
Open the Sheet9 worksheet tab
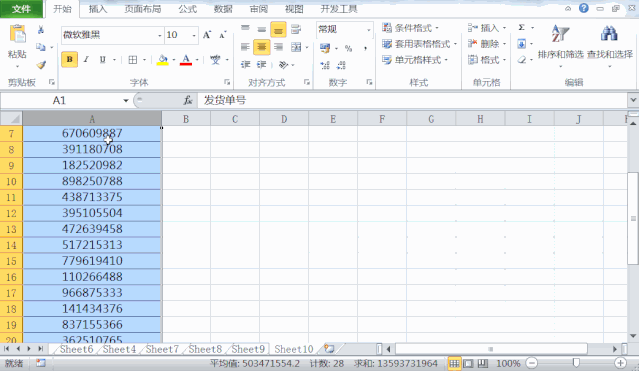coord(248,349)
